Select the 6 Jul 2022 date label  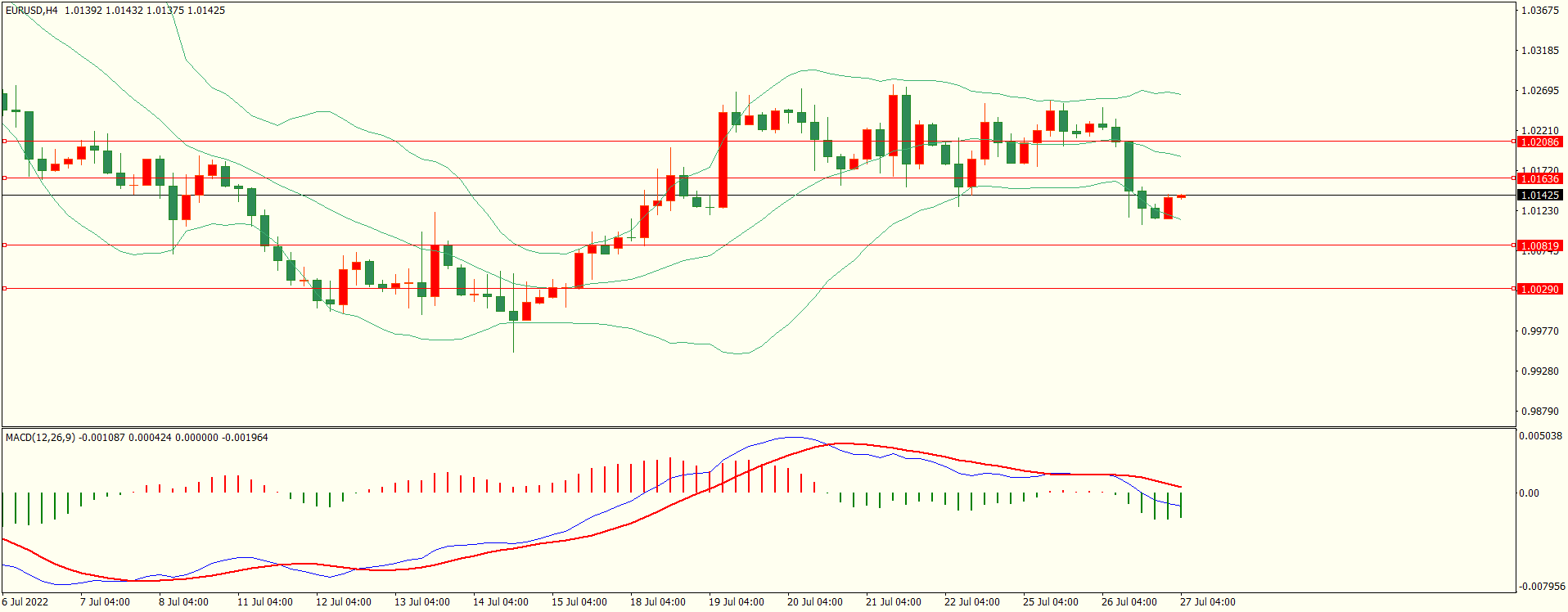(25, 602)
